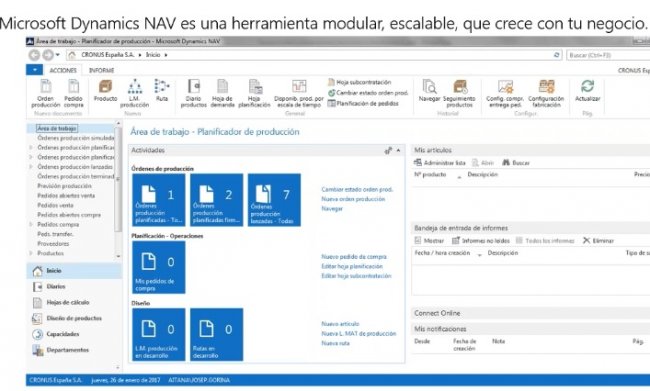This screenshot has width=650, height=391.
Task: Expand the Pedidos compra tree node
Action: [x=31, y=224]
